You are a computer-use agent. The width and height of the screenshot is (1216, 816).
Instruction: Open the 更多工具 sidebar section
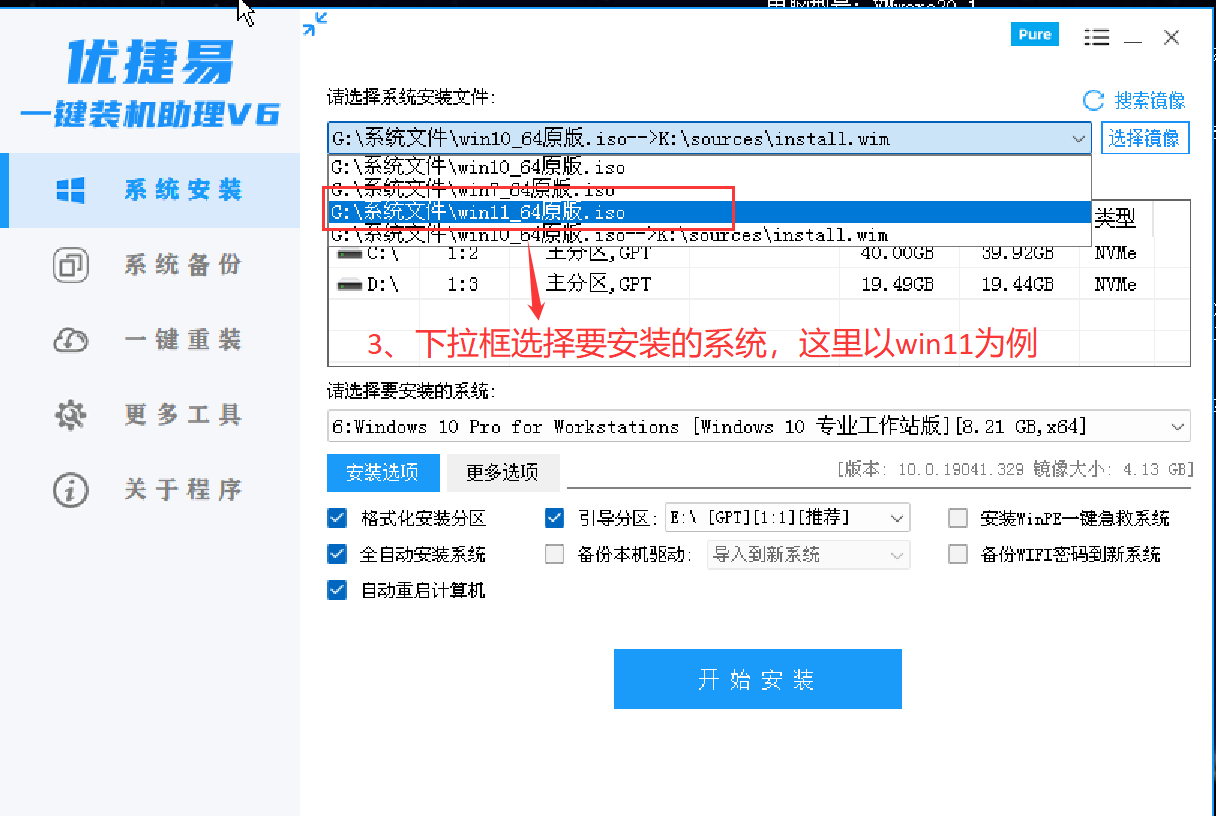point(150,415)
